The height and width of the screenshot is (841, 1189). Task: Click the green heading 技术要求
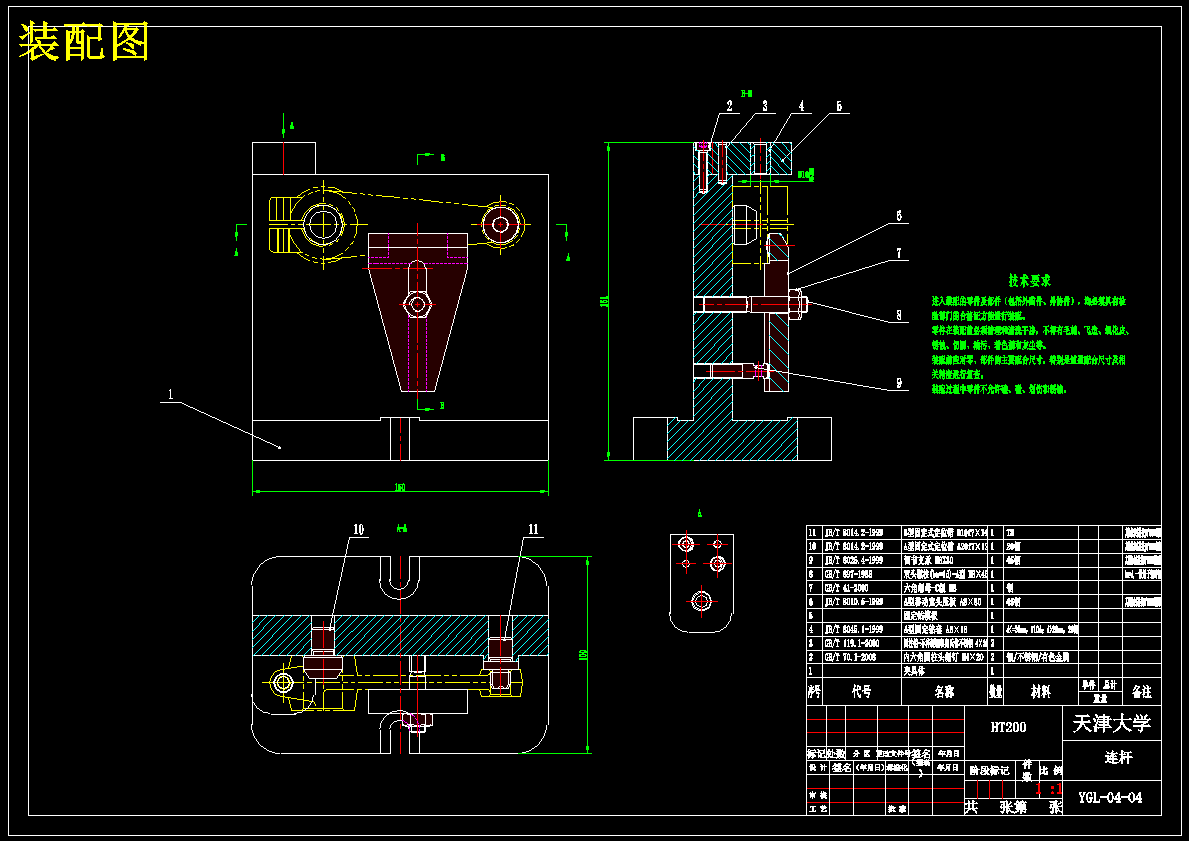click(1030, 281)
